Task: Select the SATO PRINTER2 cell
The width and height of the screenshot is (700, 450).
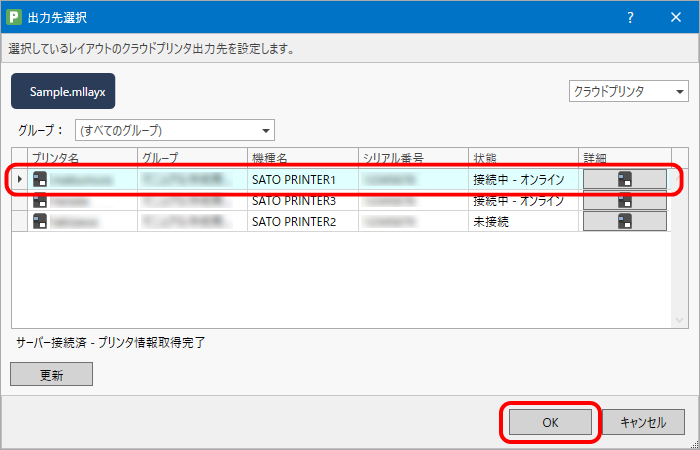Action: point(303,221)
